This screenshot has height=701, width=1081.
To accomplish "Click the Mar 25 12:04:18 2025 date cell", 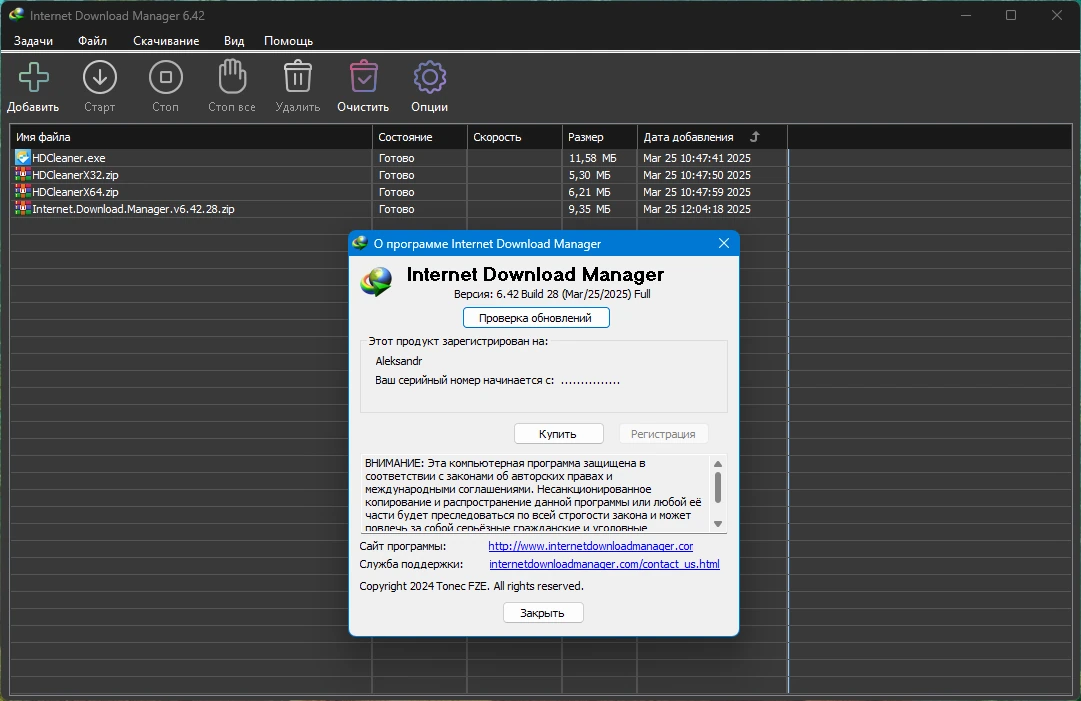I will tap(696, 209).
